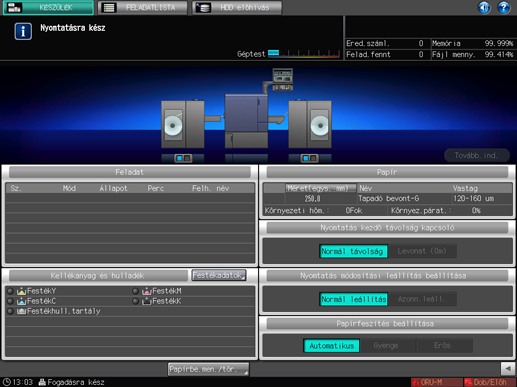Select Normál távolság option
This screenshot has height=387, width=517.
tap(353, 251)
